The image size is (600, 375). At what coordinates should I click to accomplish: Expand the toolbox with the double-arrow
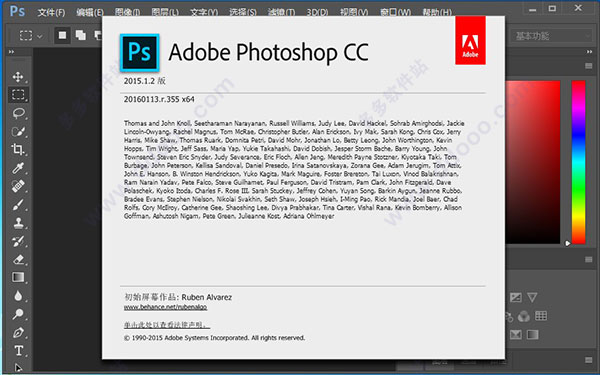11,52
